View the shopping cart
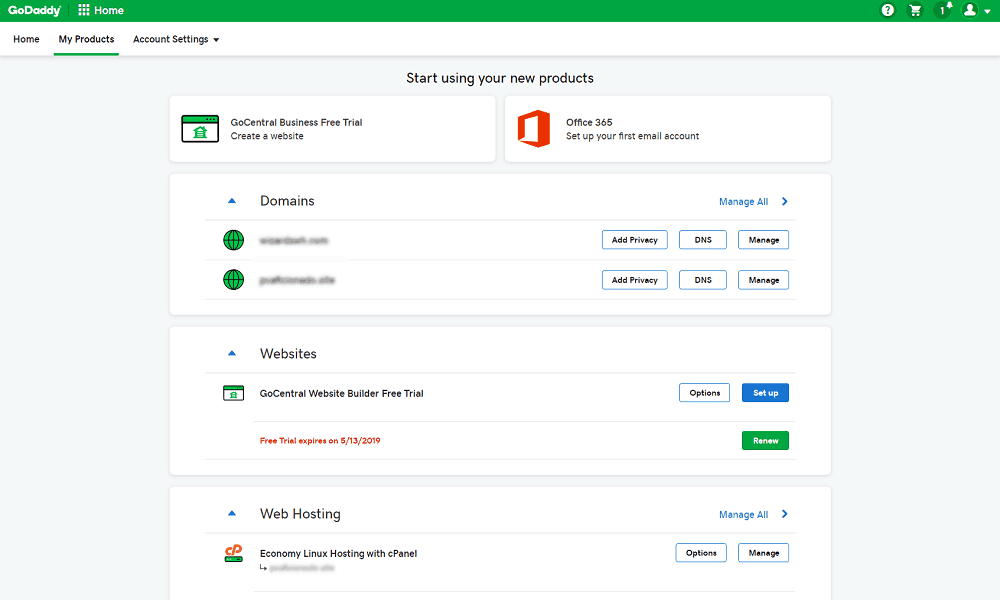Screen dimensions: 1000x600 pos(915,10)
